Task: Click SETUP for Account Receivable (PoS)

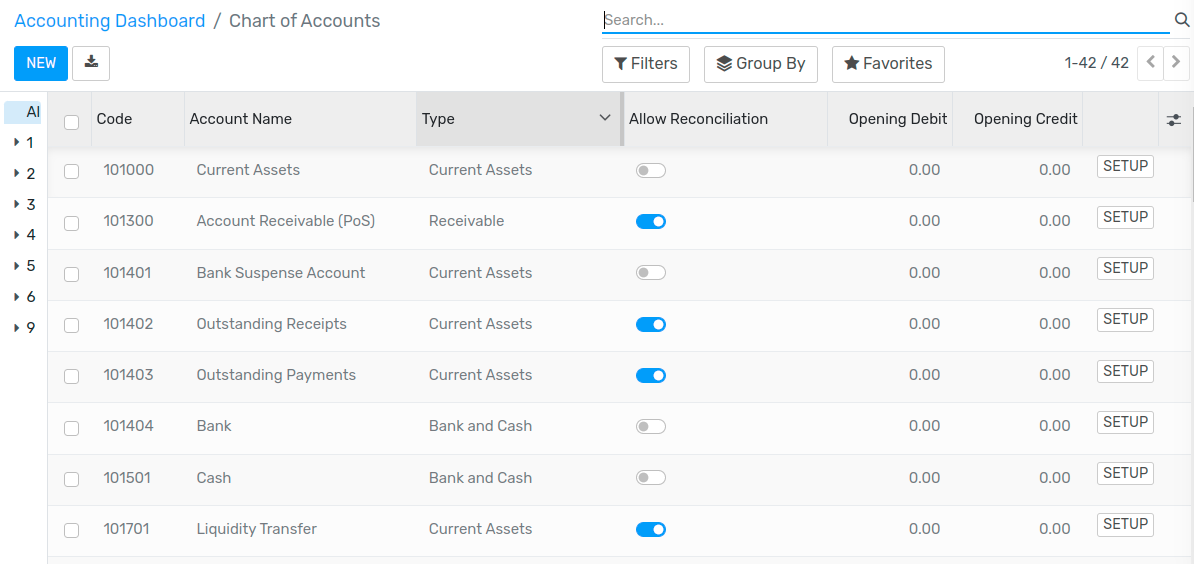Action: [1125, 217]
